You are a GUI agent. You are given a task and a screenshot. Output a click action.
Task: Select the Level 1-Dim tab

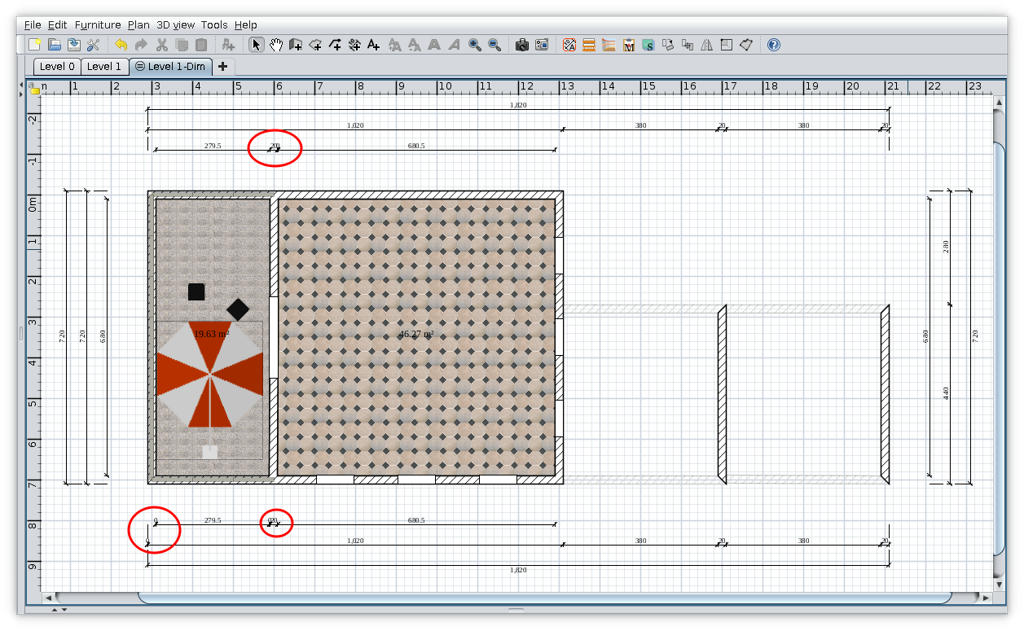click(170, 67)
